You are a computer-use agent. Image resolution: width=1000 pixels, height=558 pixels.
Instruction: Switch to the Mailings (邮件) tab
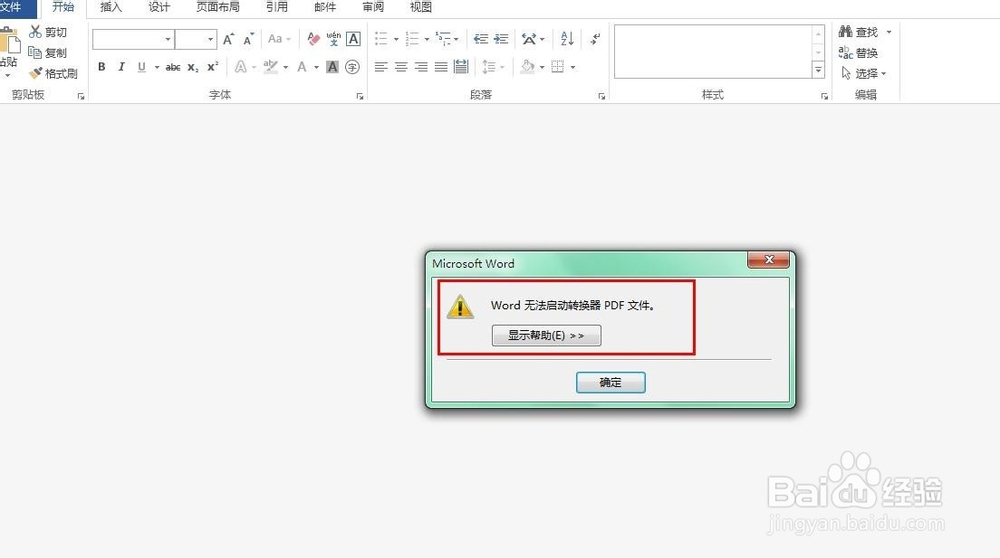[325, 7]
